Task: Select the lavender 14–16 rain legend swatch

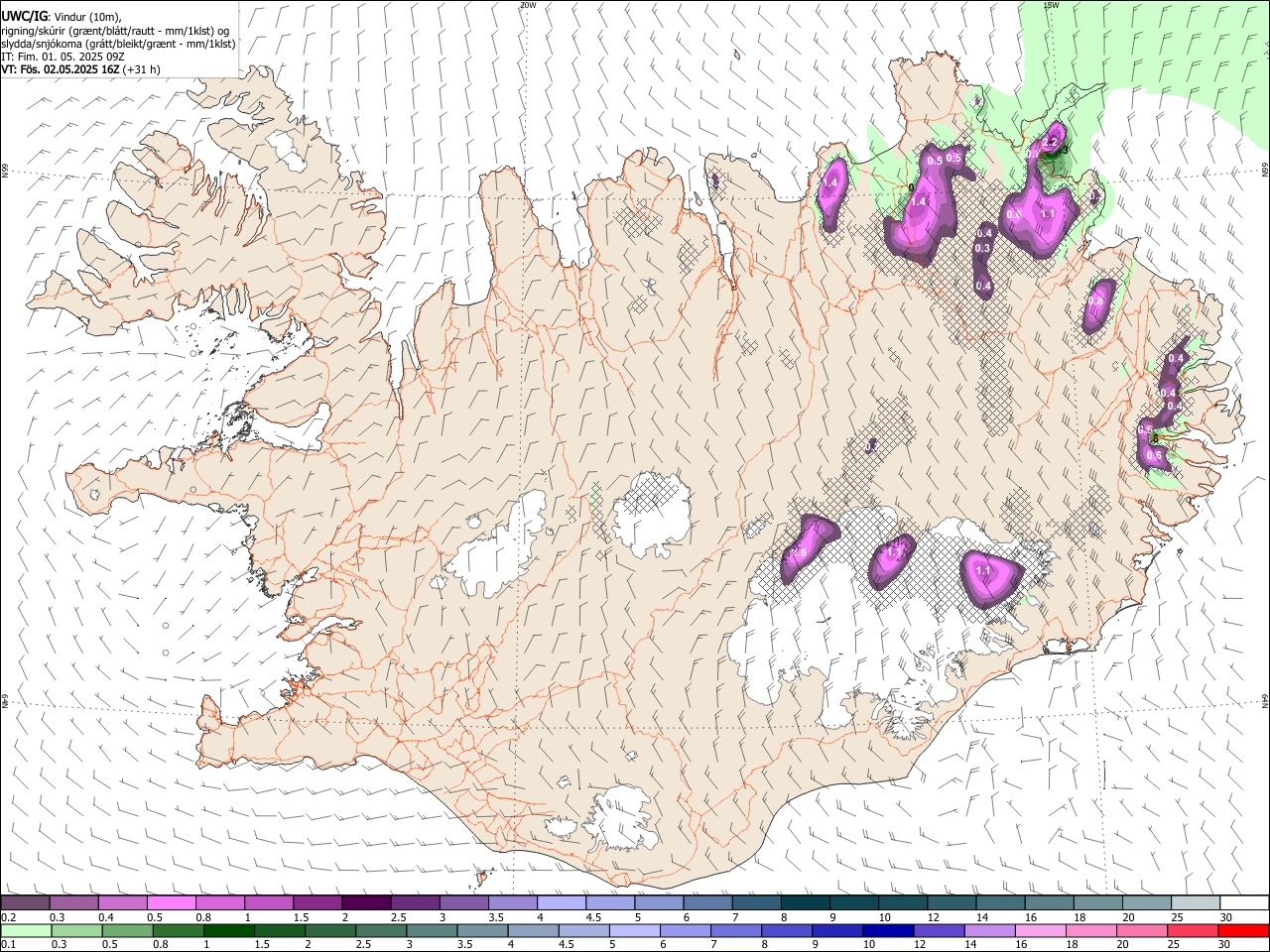Action: [988, 930]
